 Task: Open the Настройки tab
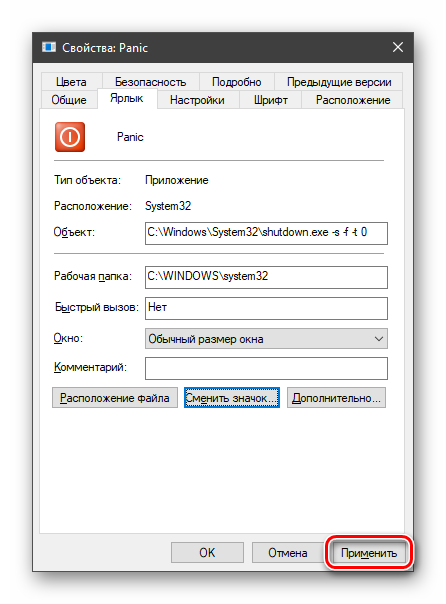(197, 100)
